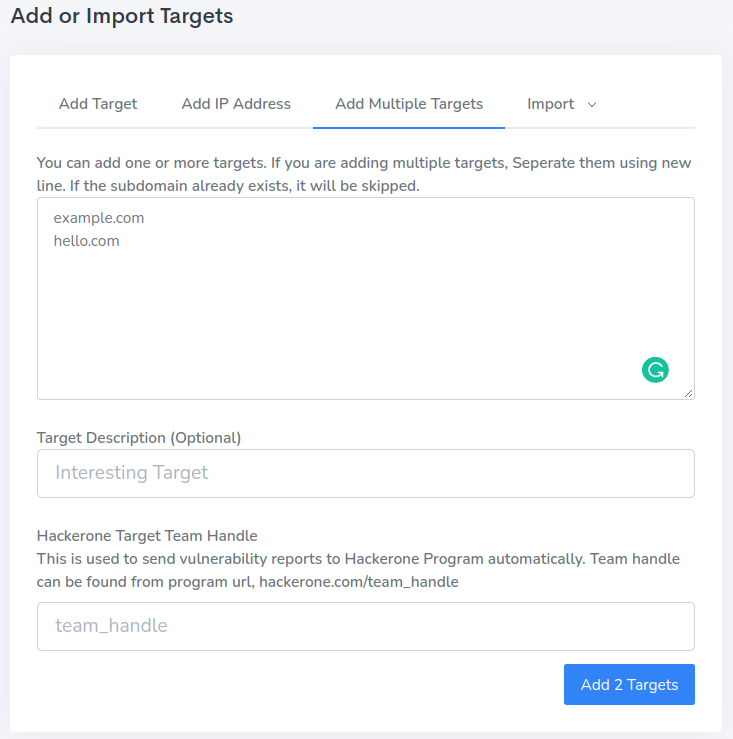Viewport: 733px width, 739px height.
Task: Click the Add or Import Targets heading
Action: [122, 17]
